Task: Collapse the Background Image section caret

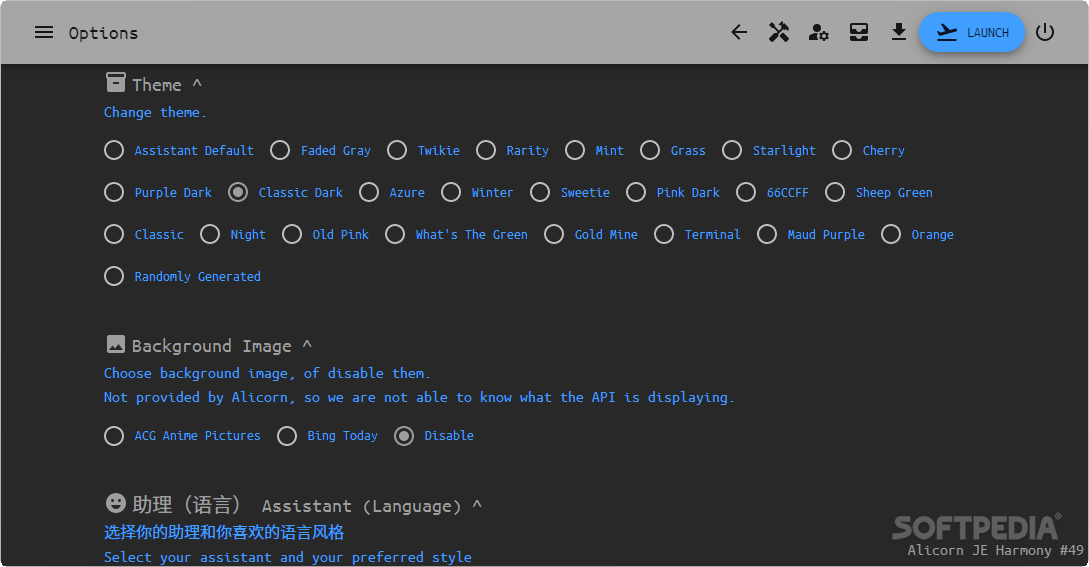Action: 307,345
